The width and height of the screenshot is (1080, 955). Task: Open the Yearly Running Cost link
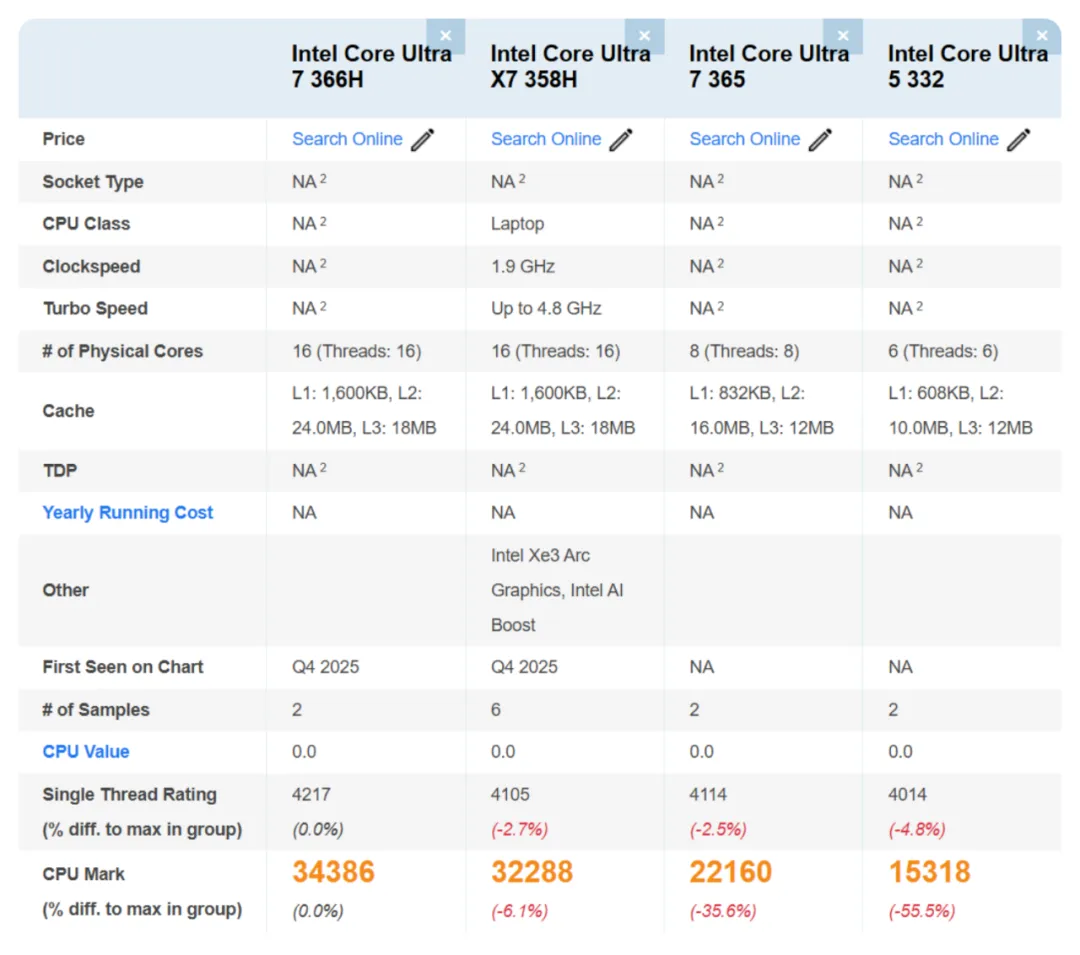(128, 512)
